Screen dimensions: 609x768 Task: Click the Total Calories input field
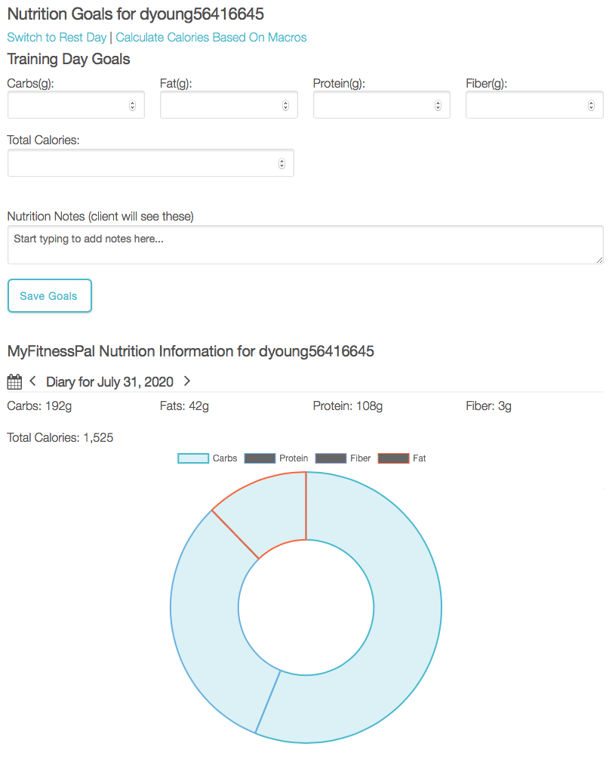[140, 163]
